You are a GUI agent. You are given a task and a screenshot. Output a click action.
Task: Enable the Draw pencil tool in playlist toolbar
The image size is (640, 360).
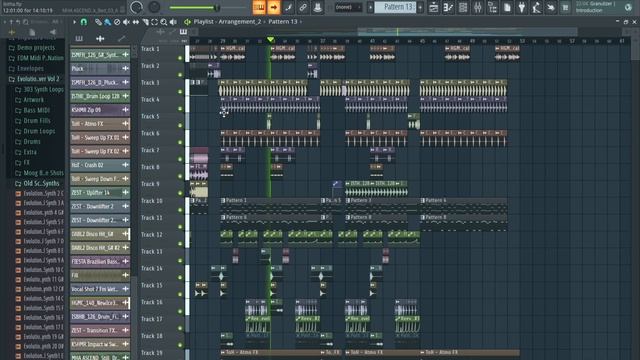click(x=98, y=22)
